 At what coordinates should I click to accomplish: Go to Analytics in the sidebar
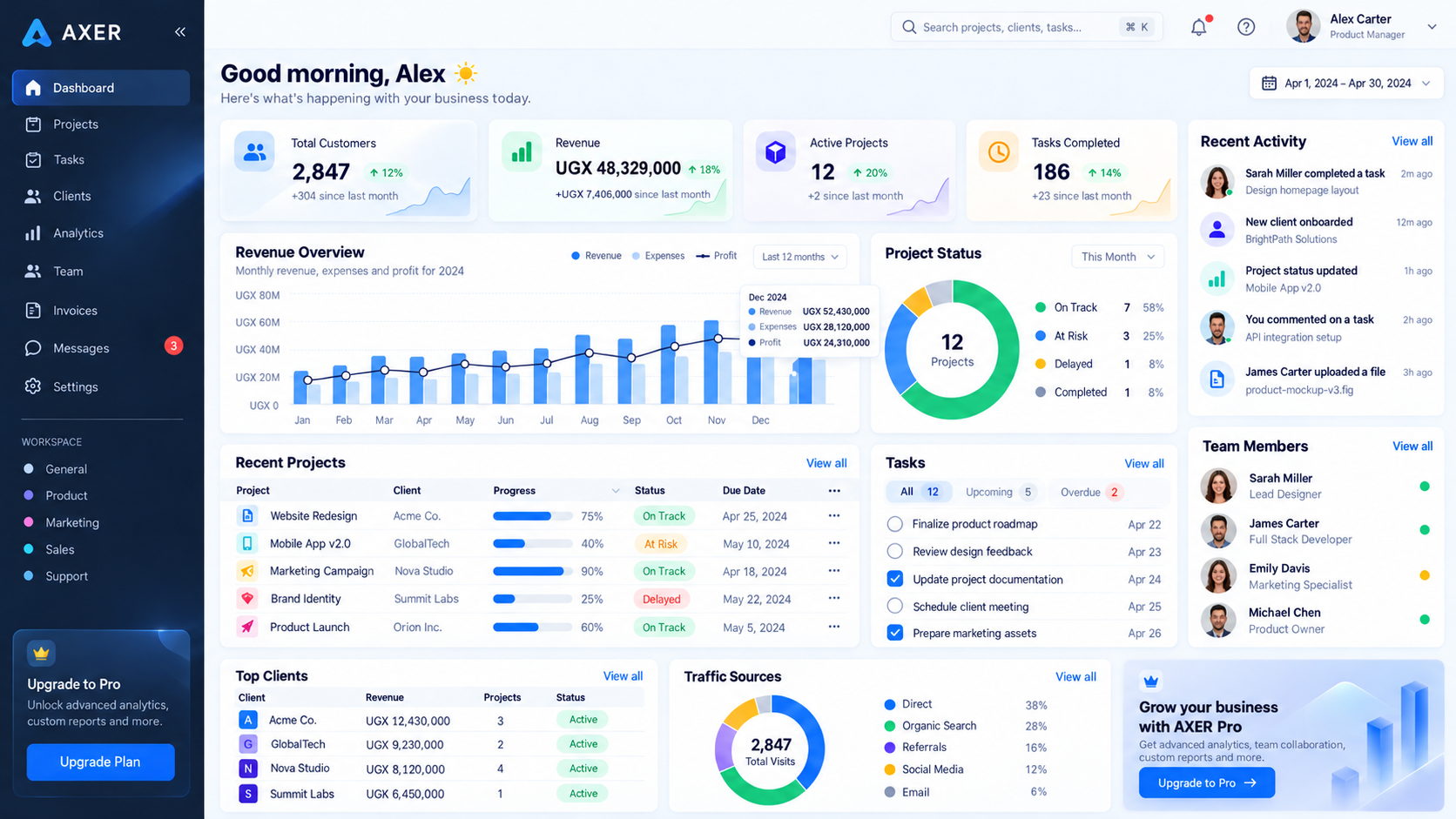pyautogui.click(x=101, y=233)
